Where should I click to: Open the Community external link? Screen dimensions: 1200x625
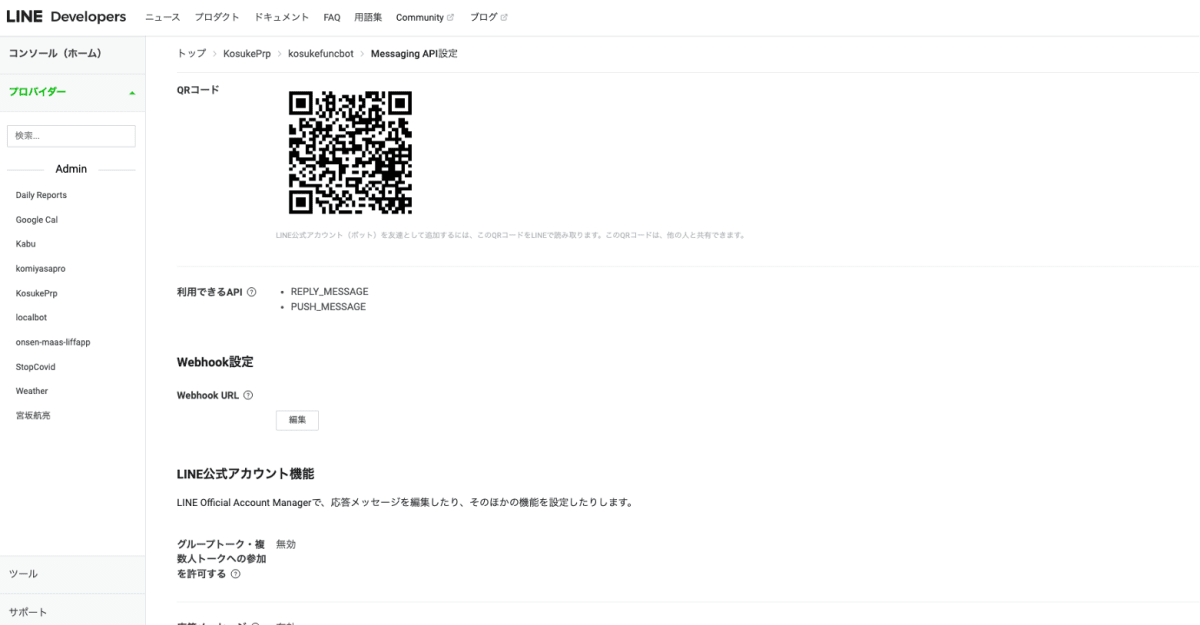[x=425, y=18]
